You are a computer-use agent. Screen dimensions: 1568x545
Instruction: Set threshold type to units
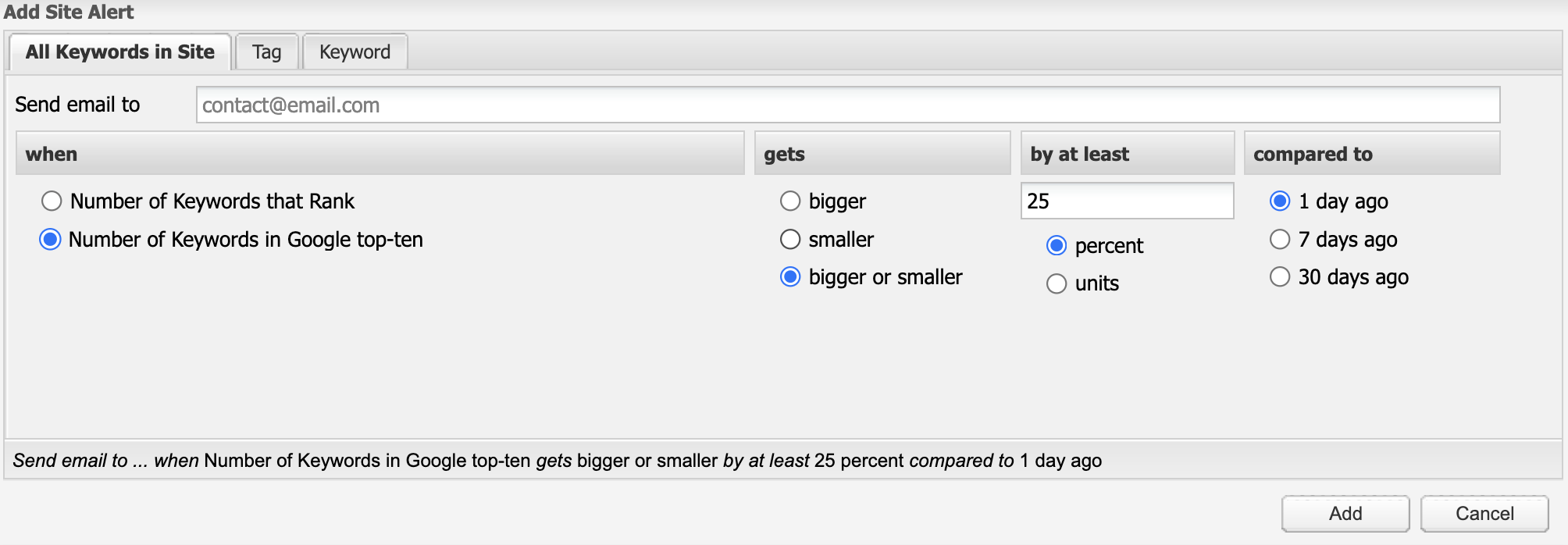(x=1057, y=283)
